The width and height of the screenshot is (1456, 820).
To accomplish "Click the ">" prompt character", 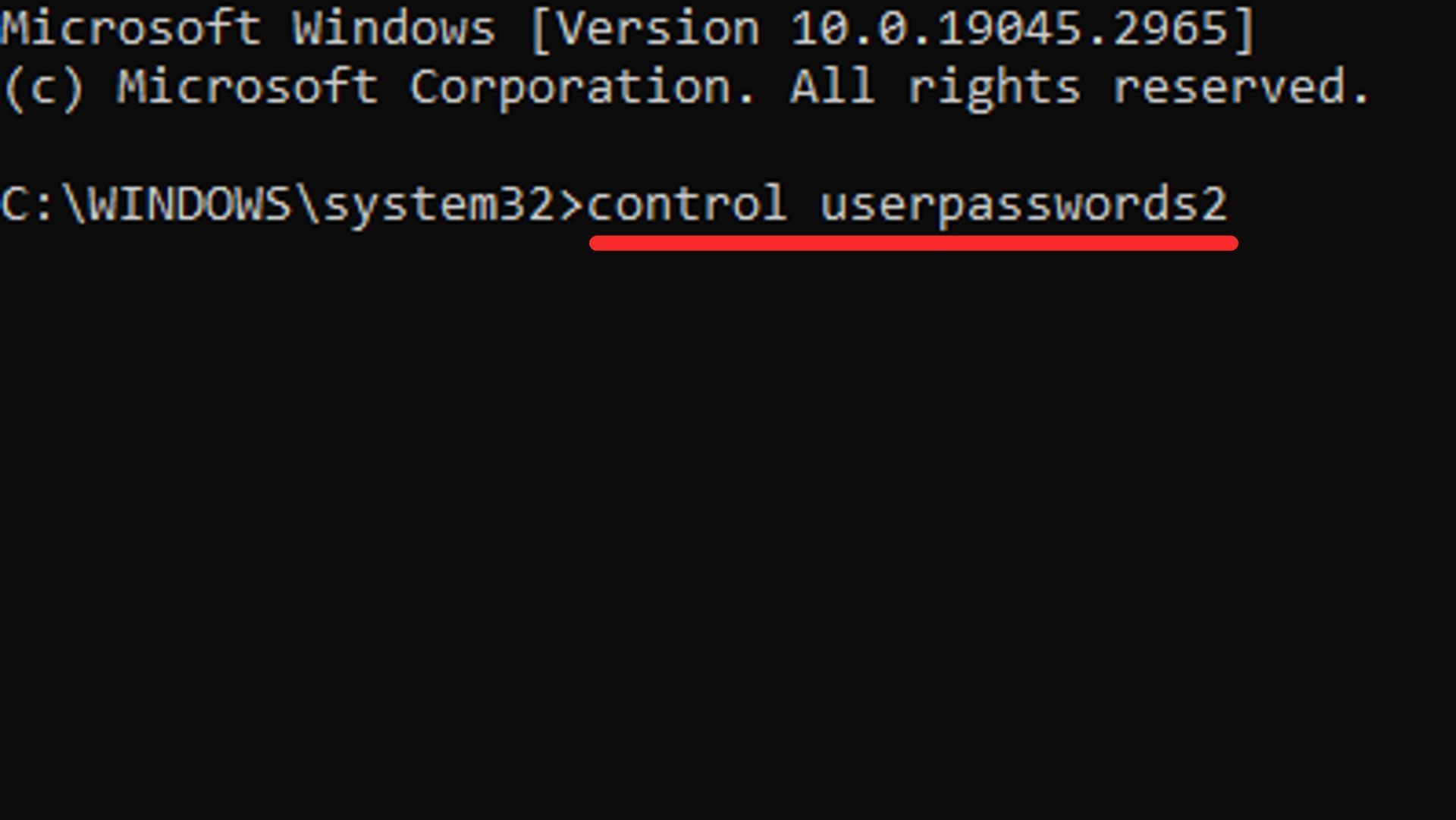I will tap(571, 204).
